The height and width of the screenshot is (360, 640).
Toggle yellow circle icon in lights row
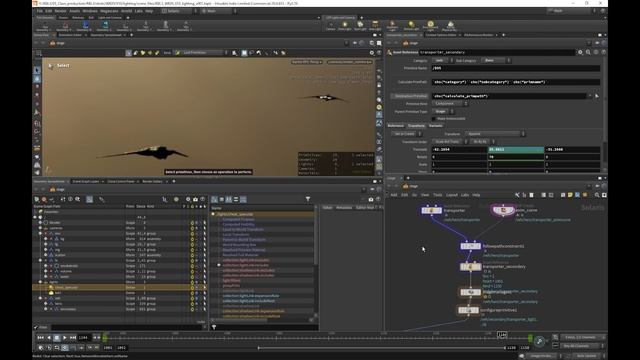pos(192,282)
